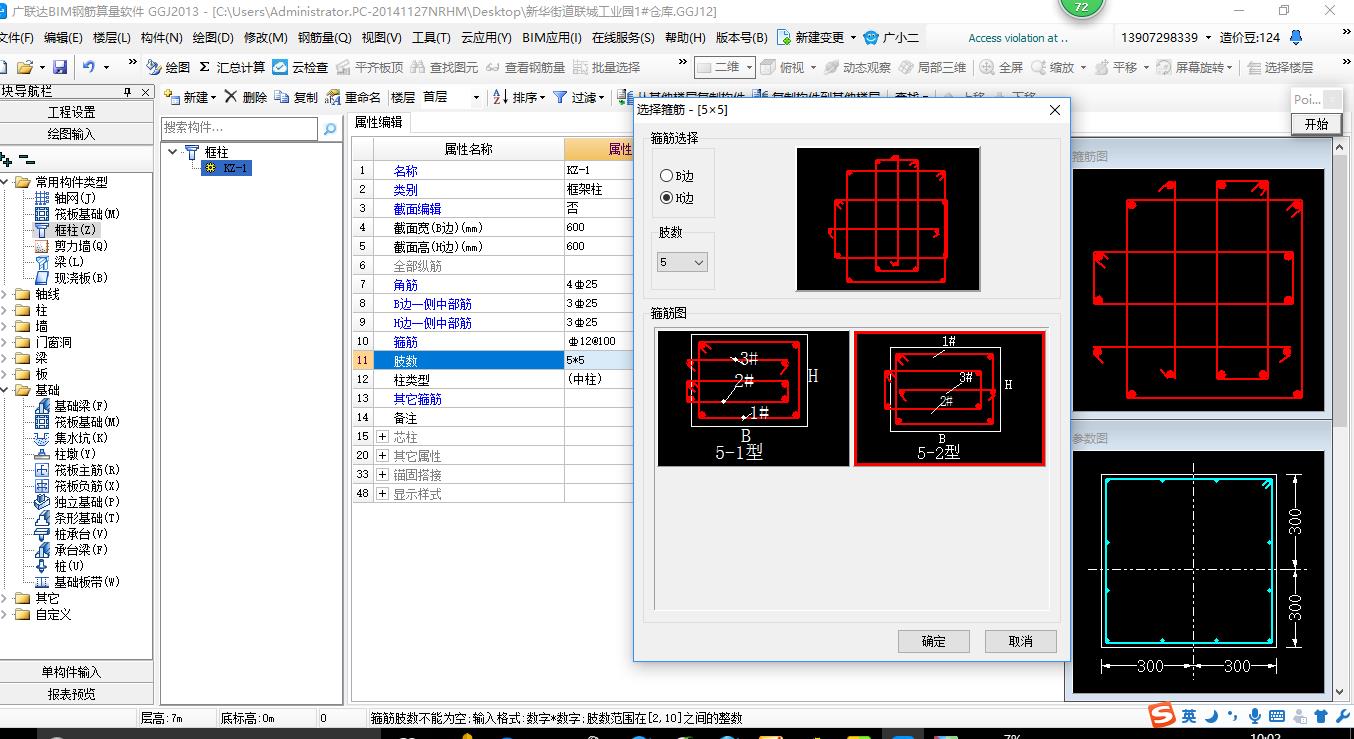Open the 绘图 drawing tool
Viewport: 1354px width, 739px height.
pyautogui.click(x=168, y=67)
